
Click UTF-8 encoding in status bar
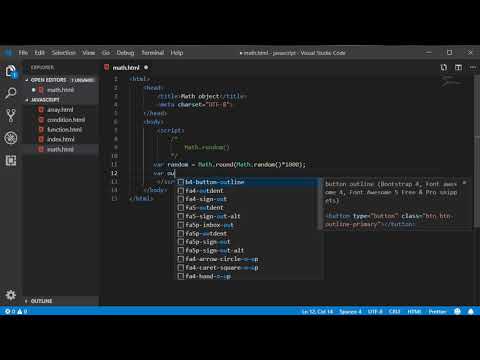coord(375,311)
